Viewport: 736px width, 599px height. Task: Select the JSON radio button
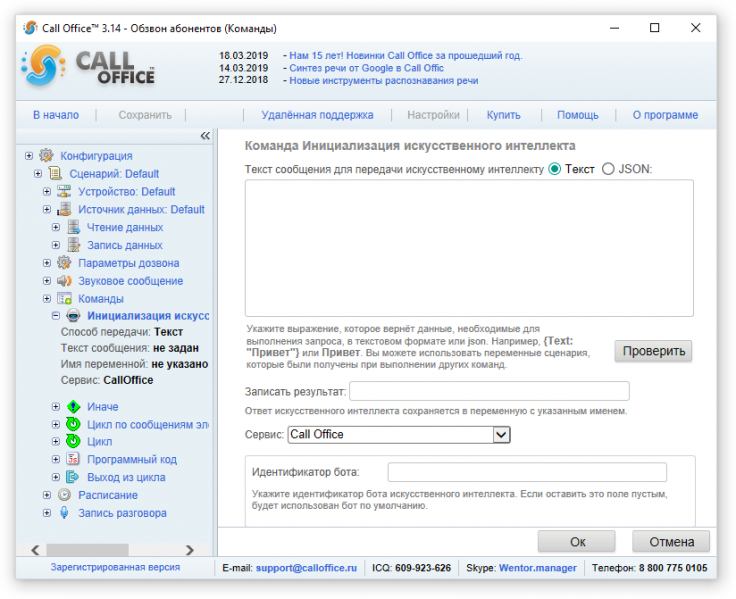(x=608, y=169)
